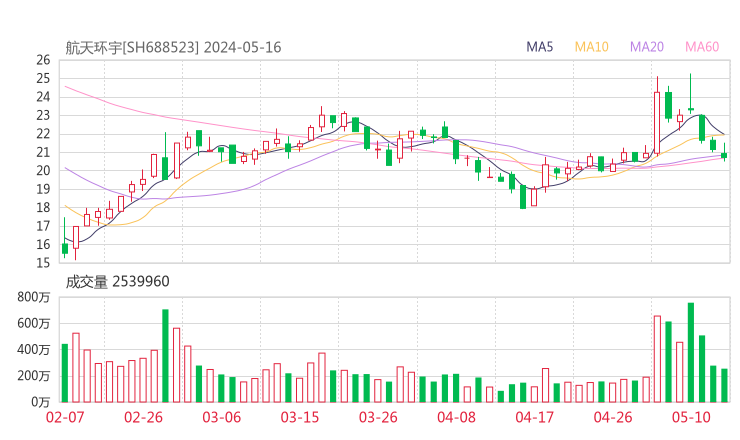Click the 400万 volume axis label
Viewport: 740px width, 440px height.
[34, 350]
